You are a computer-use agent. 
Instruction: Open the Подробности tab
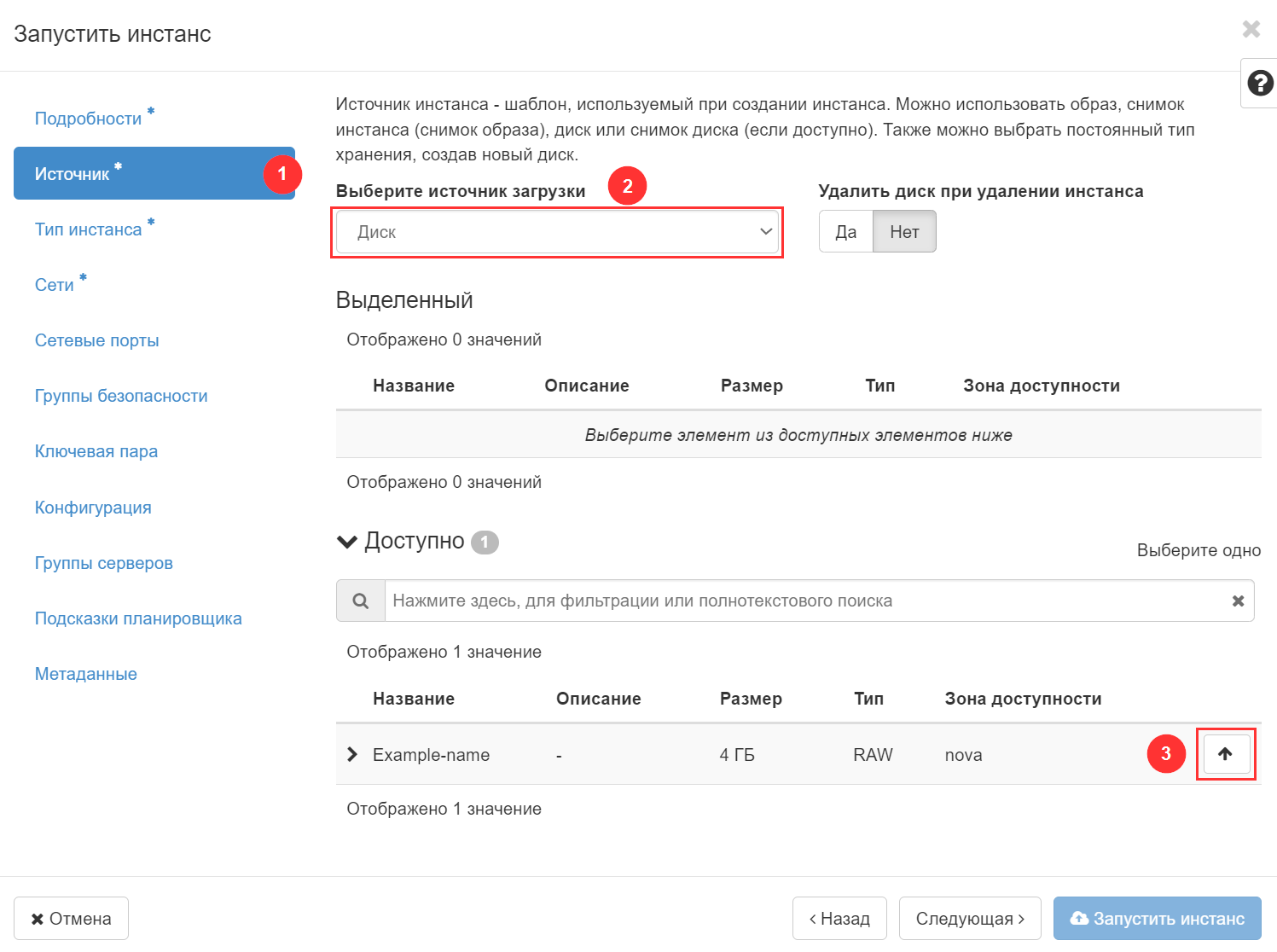tap(88, 119)
